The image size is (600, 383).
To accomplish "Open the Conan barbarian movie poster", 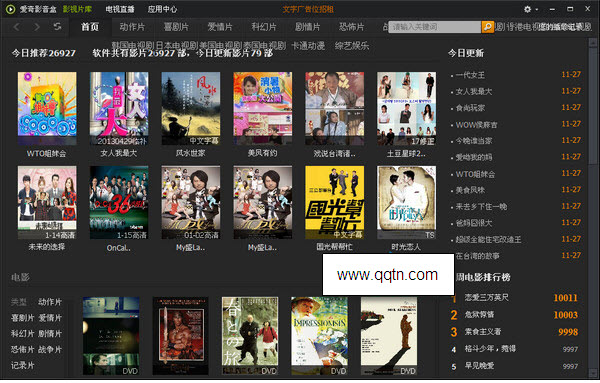I will click(x=181, y=336).
